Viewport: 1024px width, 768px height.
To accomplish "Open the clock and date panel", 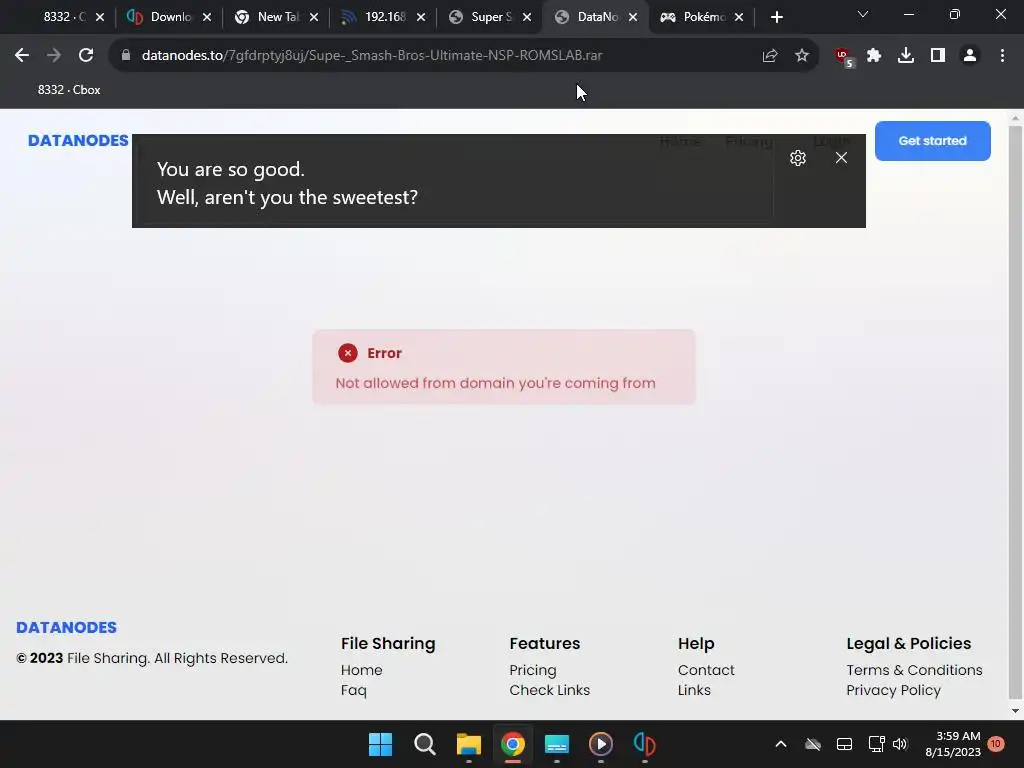I will (x=953, y=744).
